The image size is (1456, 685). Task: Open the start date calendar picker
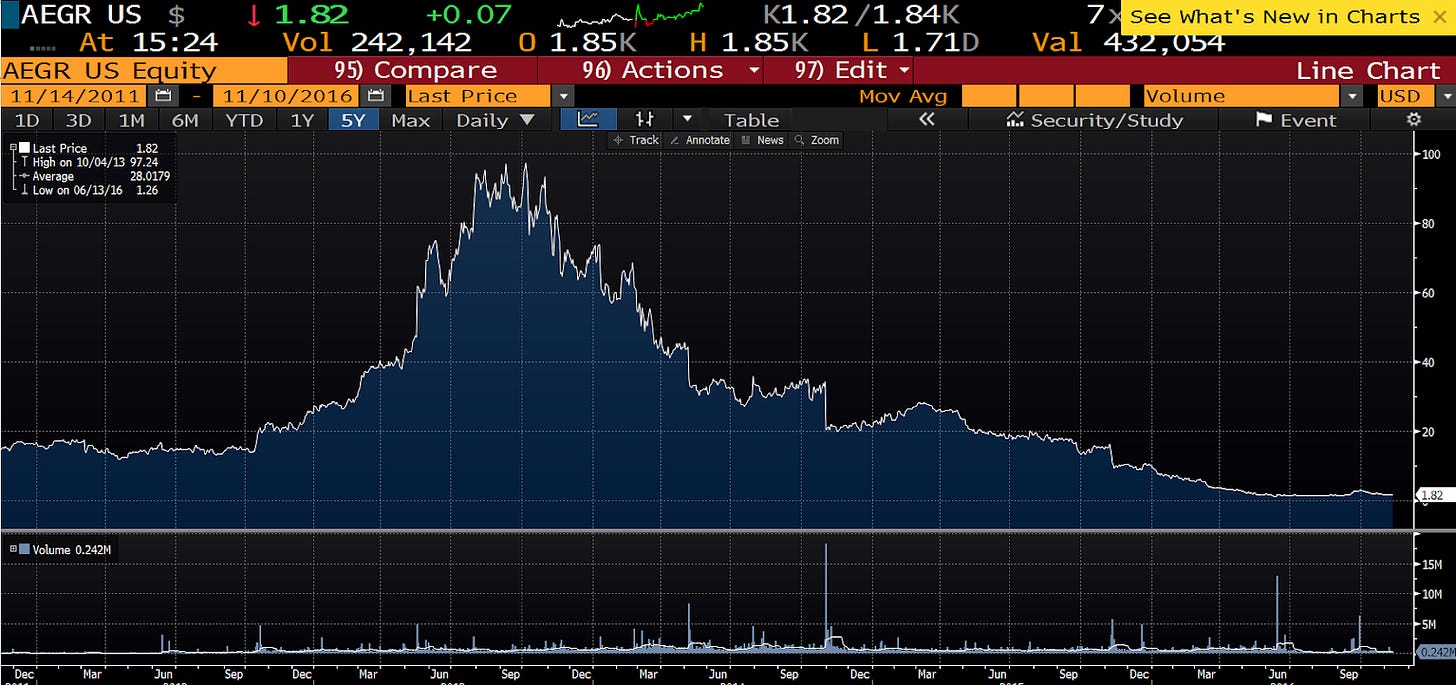click(x=163, y=96)
